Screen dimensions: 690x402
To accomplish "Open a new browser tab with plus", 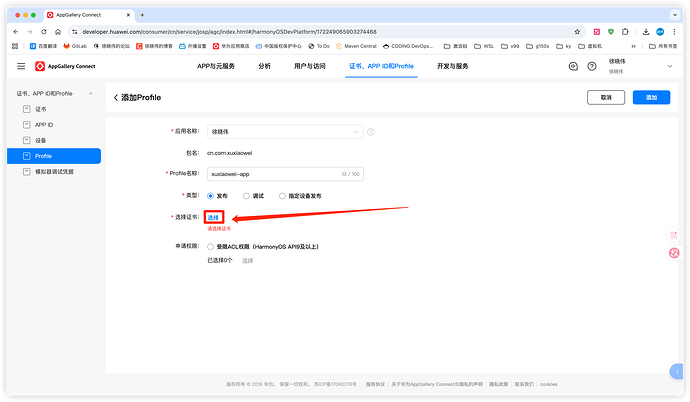I will [142, 15].
